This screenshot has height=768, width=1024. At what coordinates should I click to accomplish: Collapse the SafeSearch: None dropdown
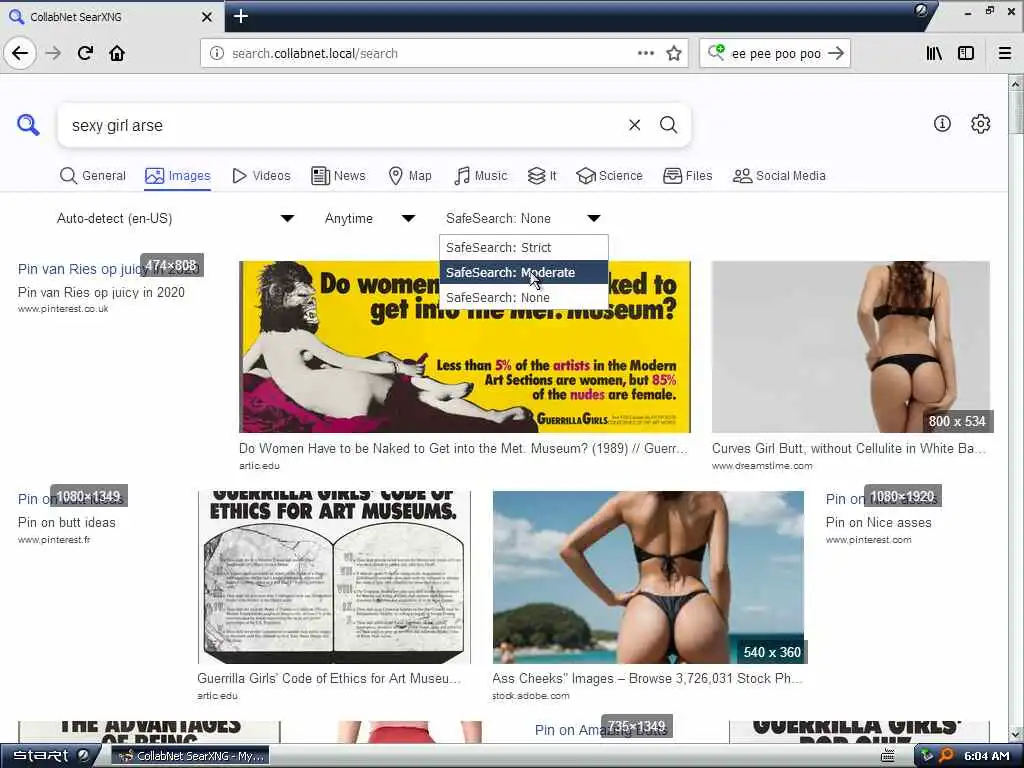coord(523,218)
